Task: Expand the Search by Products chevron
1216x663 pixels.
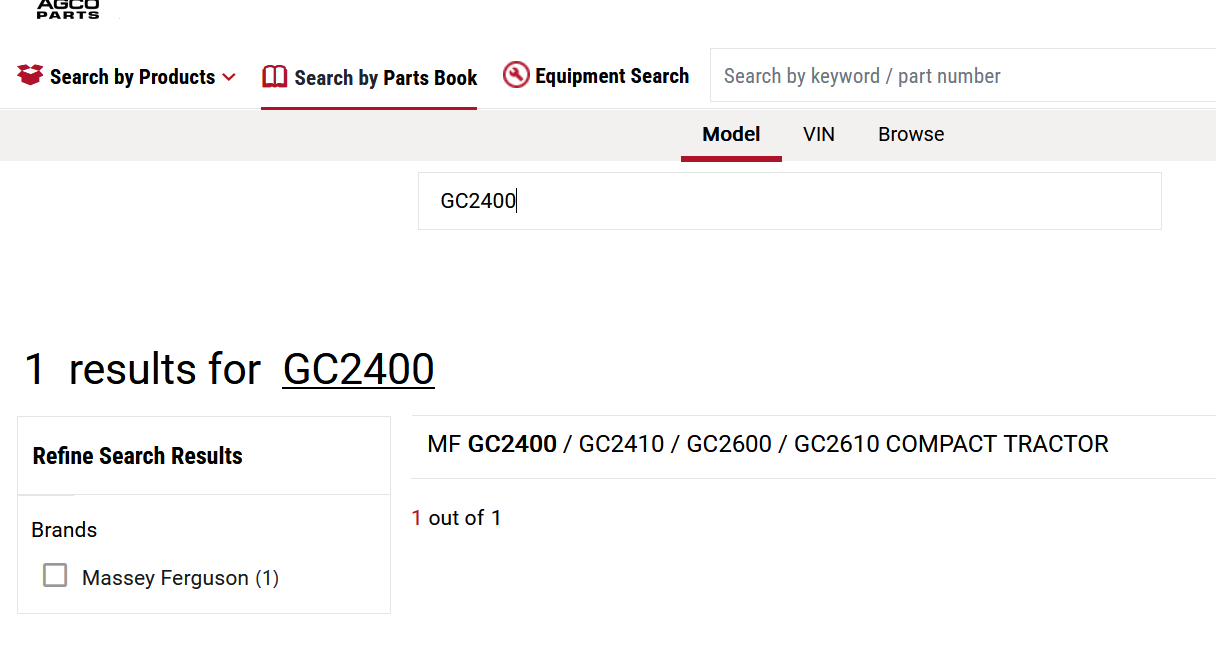Action: tap(229, 77)
